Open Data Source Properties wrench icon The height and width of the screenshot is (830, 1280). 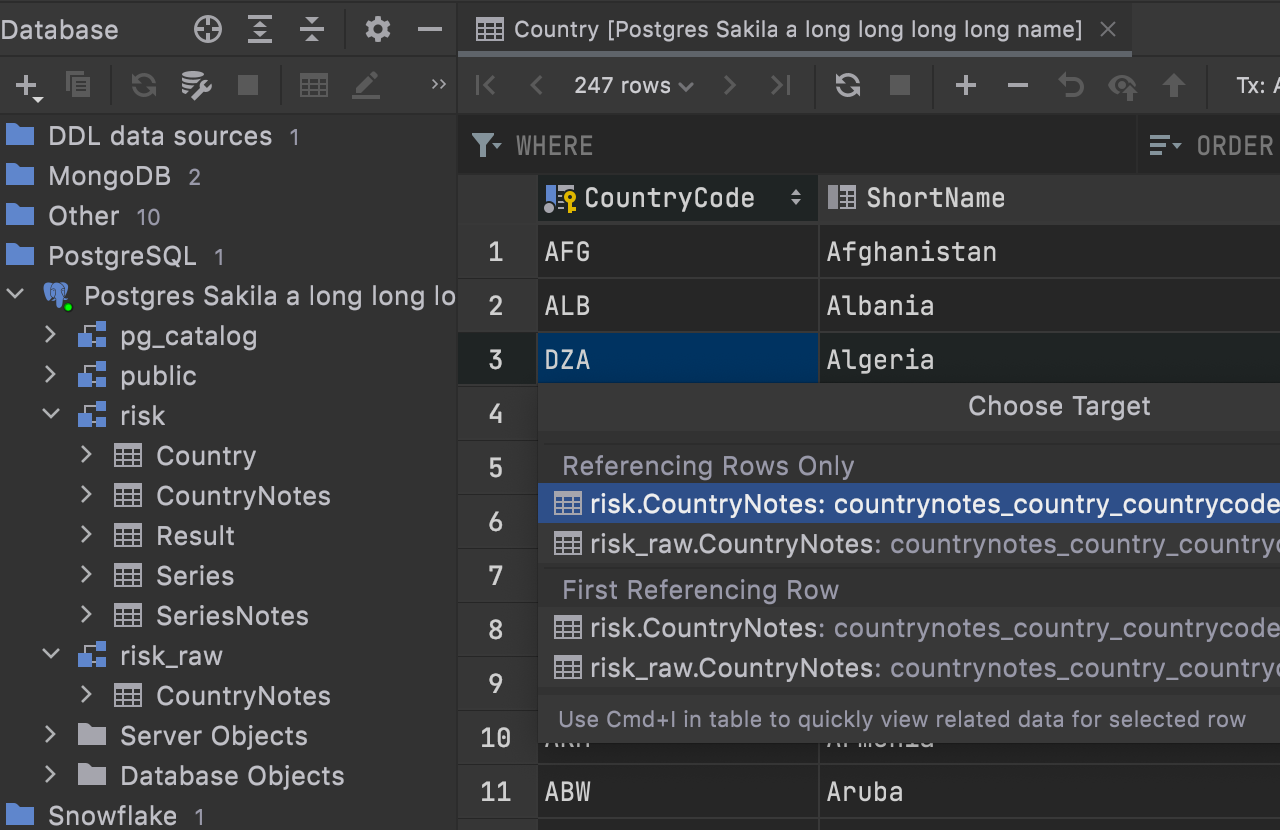pos(196,86)
